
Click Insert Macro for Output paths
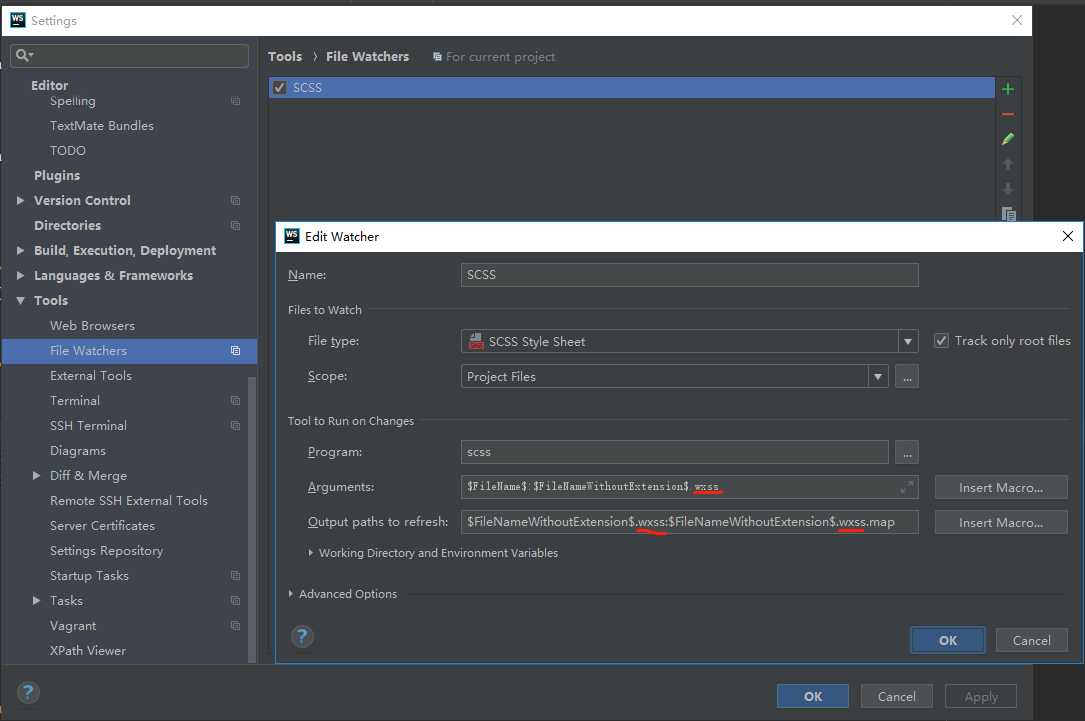point(1001,522)
